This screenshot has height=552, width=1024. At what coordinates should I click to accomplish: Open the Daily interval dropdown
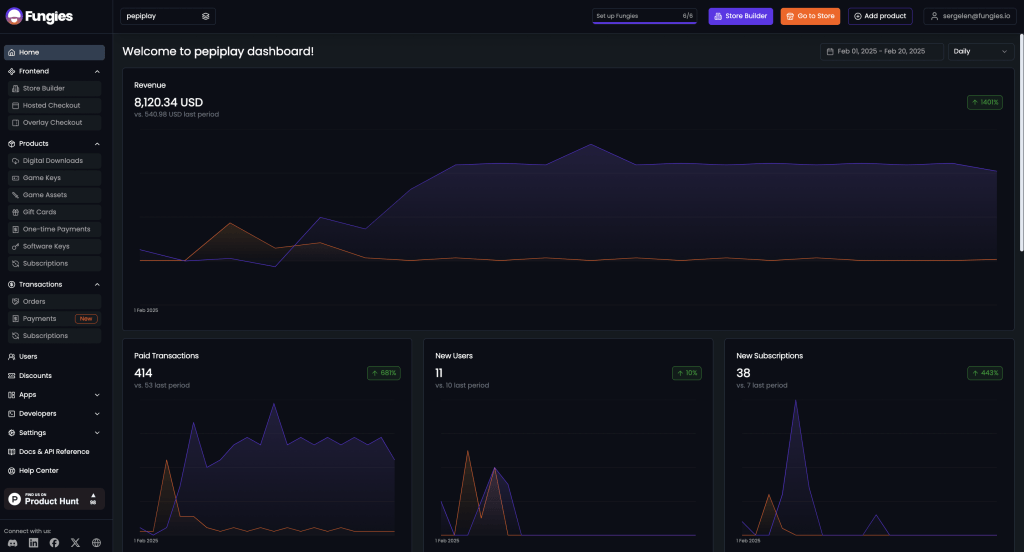click(981, 52)
